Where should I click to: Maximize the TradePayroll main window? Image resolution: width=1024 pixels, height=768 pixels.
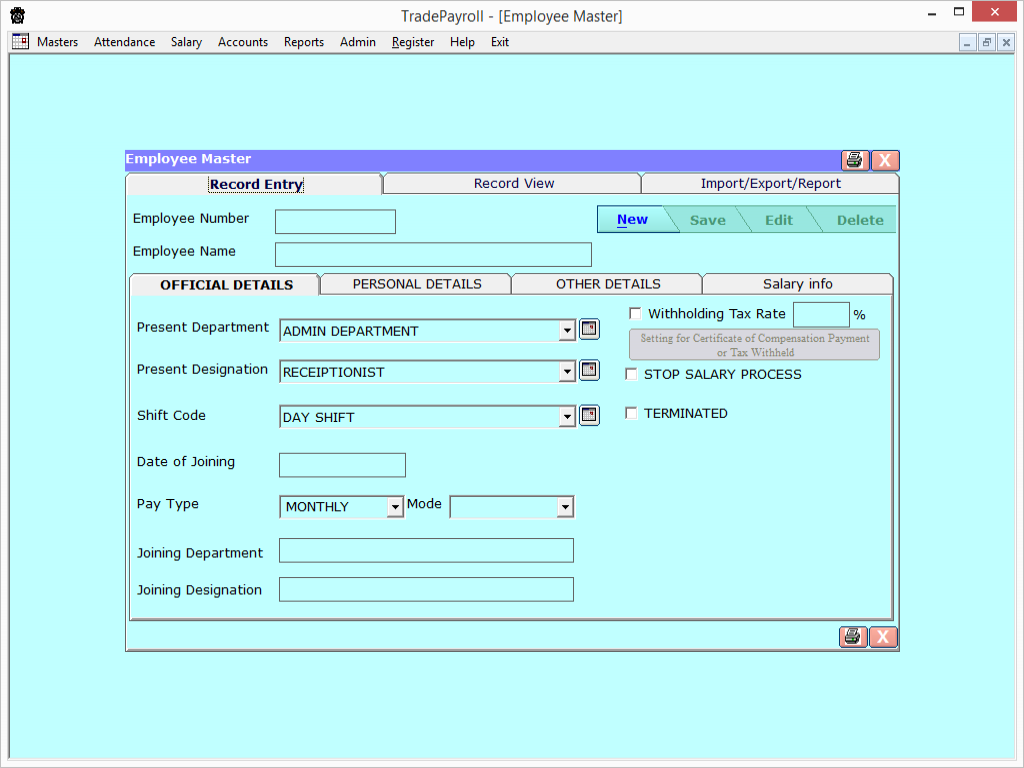(959, 12)
